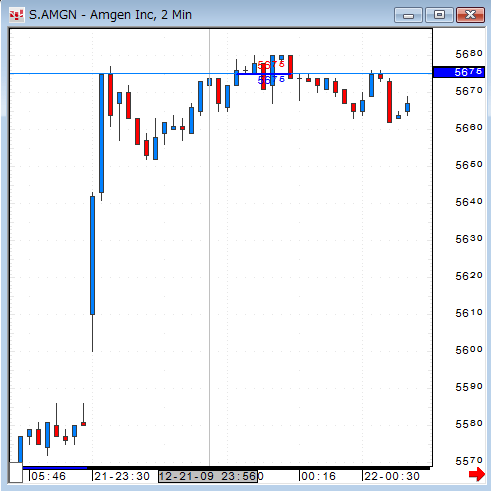Click the 5630 price axis label
The image size is (491, 491).
469,239
